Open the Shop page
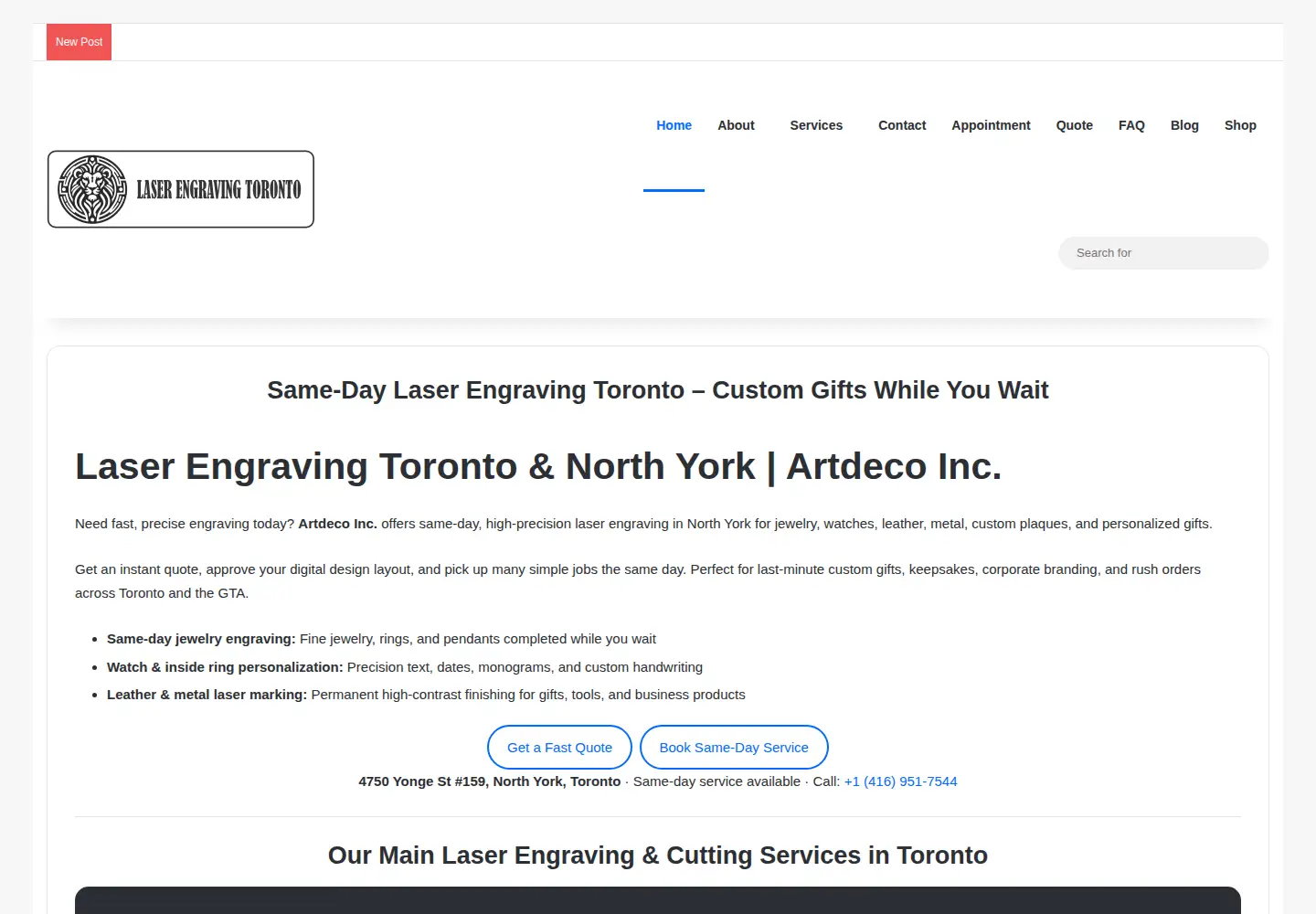1316x914 pixels. coord(1240,125)
